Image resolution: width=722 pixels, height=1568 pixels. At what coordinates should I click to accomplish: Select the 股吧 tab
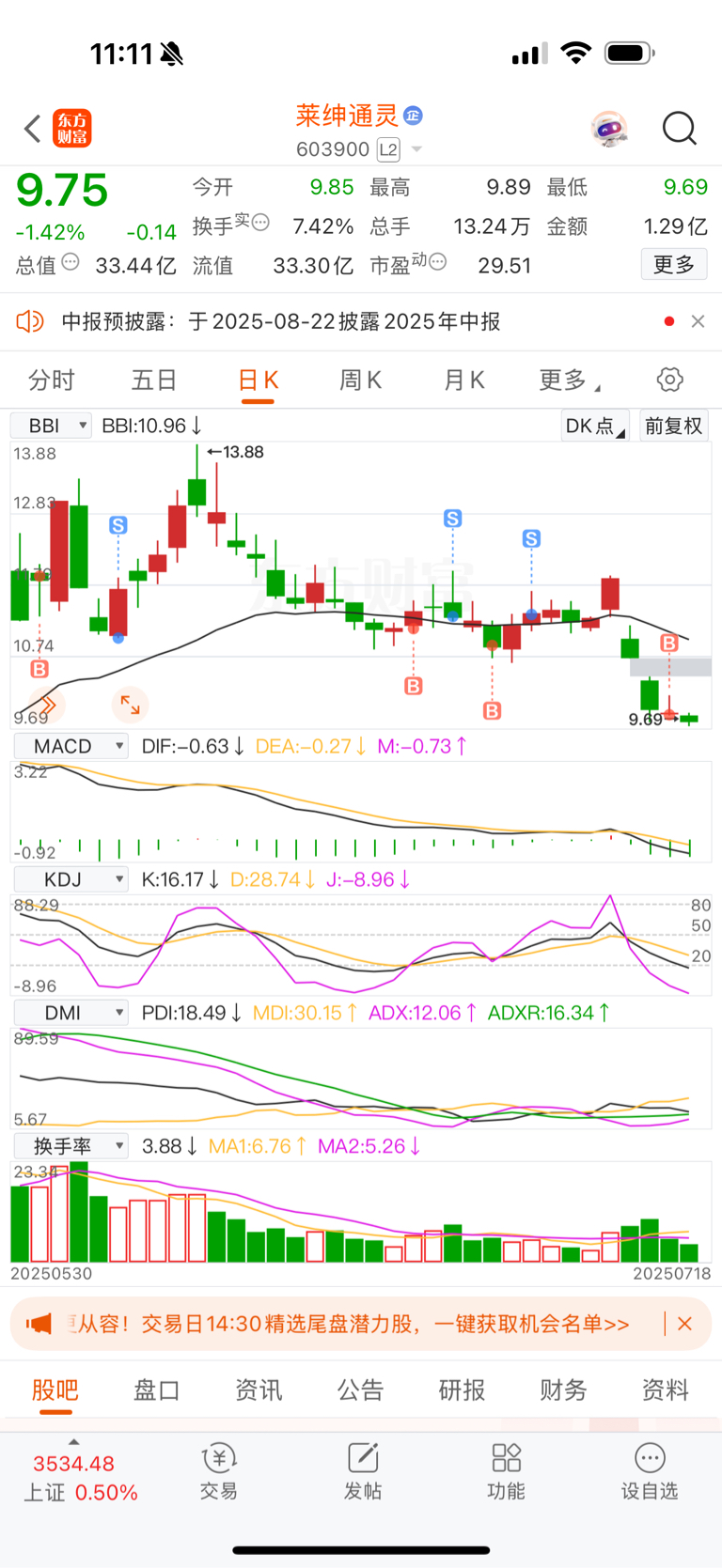(55, 1390)
